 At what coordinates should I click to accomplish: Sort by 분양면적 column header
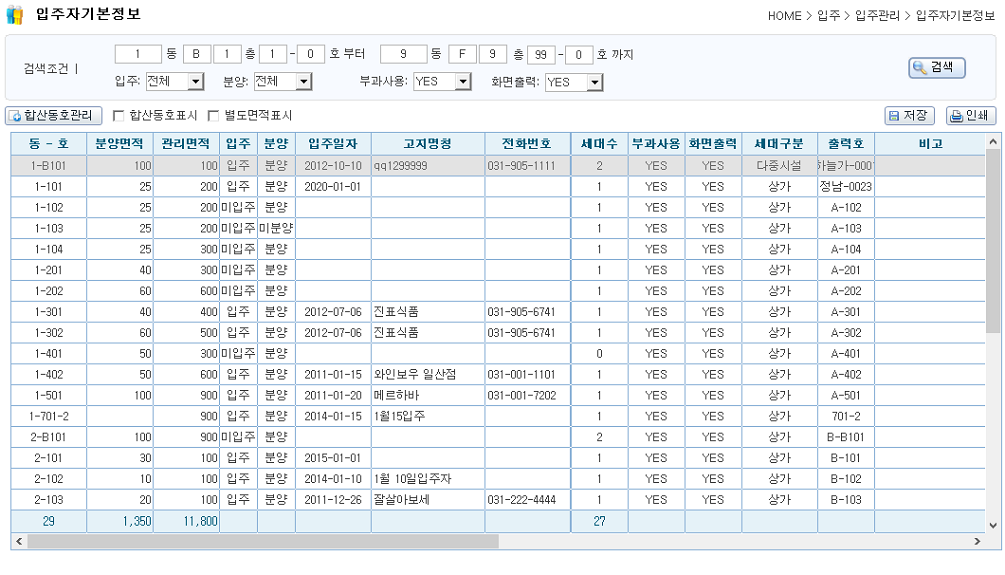point(120,144)
